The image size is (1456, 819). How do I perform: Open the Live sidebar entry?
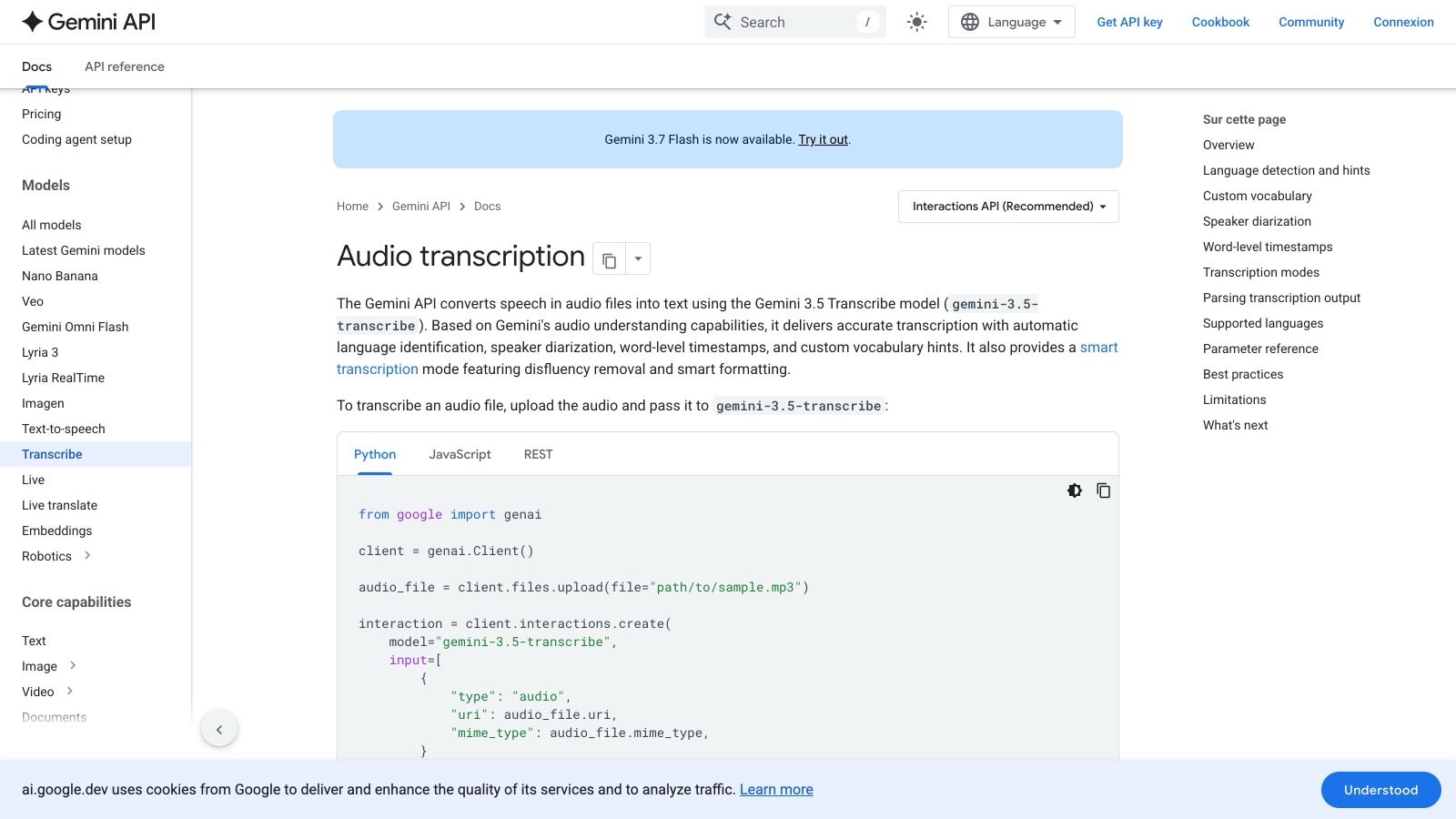(33, 480)
